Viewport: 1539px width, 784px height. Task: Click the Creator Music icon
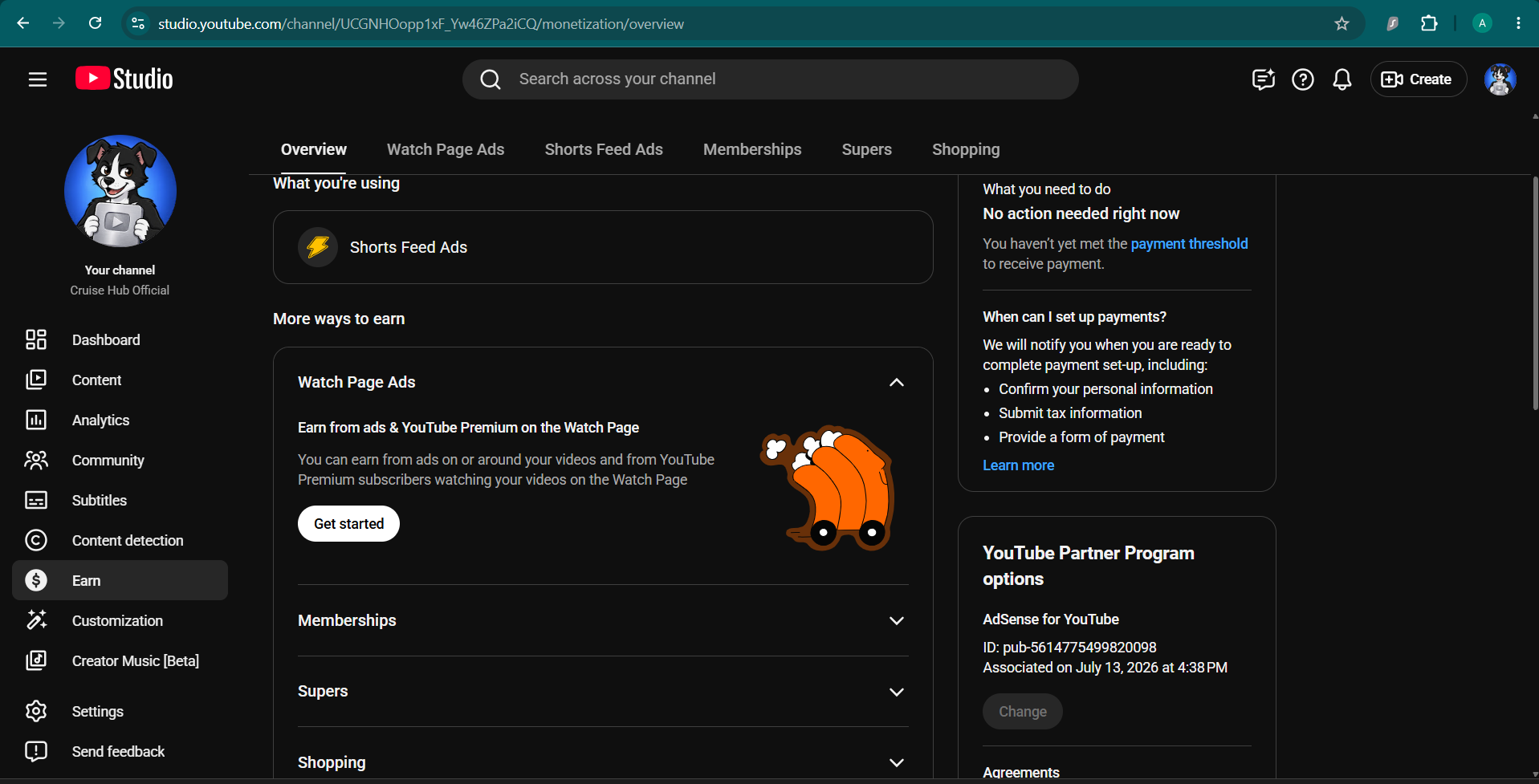(x=36, y=660)
